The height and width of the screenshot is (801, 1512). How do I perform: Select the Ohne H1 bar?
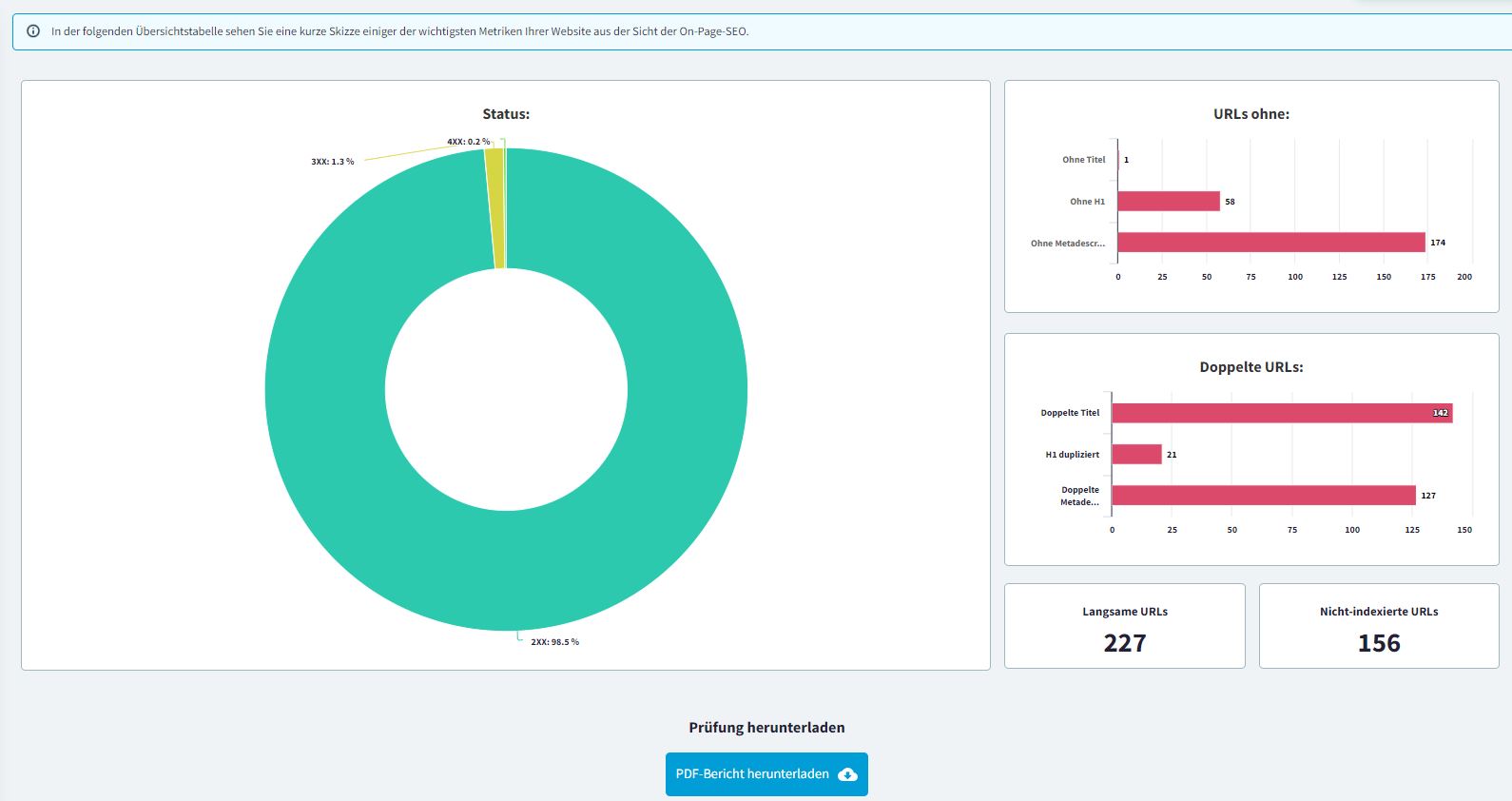point(1168,202)
